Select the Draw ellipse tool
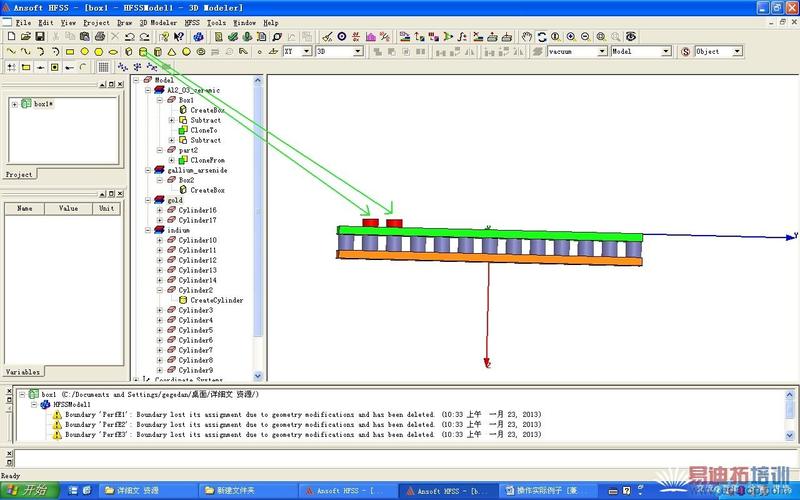 (113, 52)
